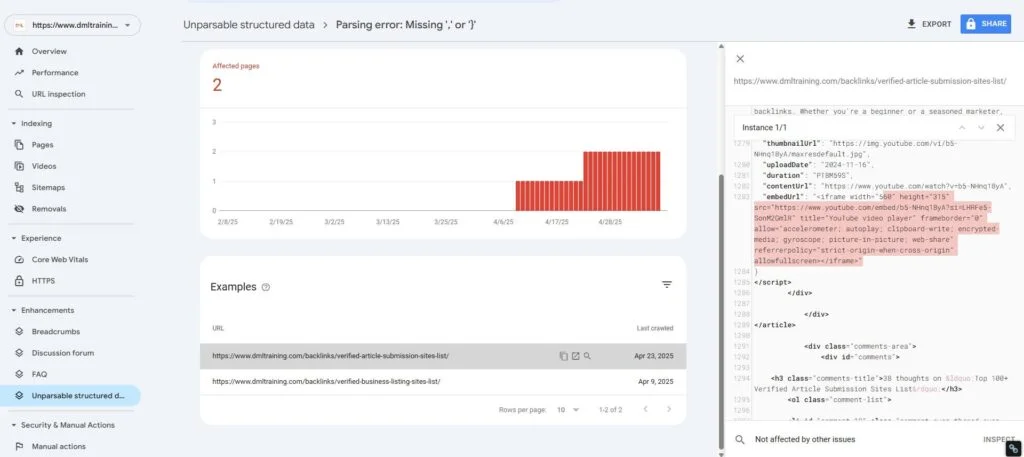Select verified-business-listing-sites-list URL row
The image size is (1024, 457).
point(443,381)
